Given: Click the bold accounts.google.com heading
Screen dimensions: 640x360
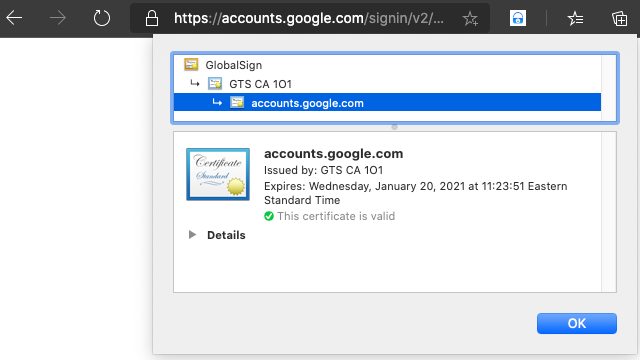Looking at the screenshot, I should 333,153.
